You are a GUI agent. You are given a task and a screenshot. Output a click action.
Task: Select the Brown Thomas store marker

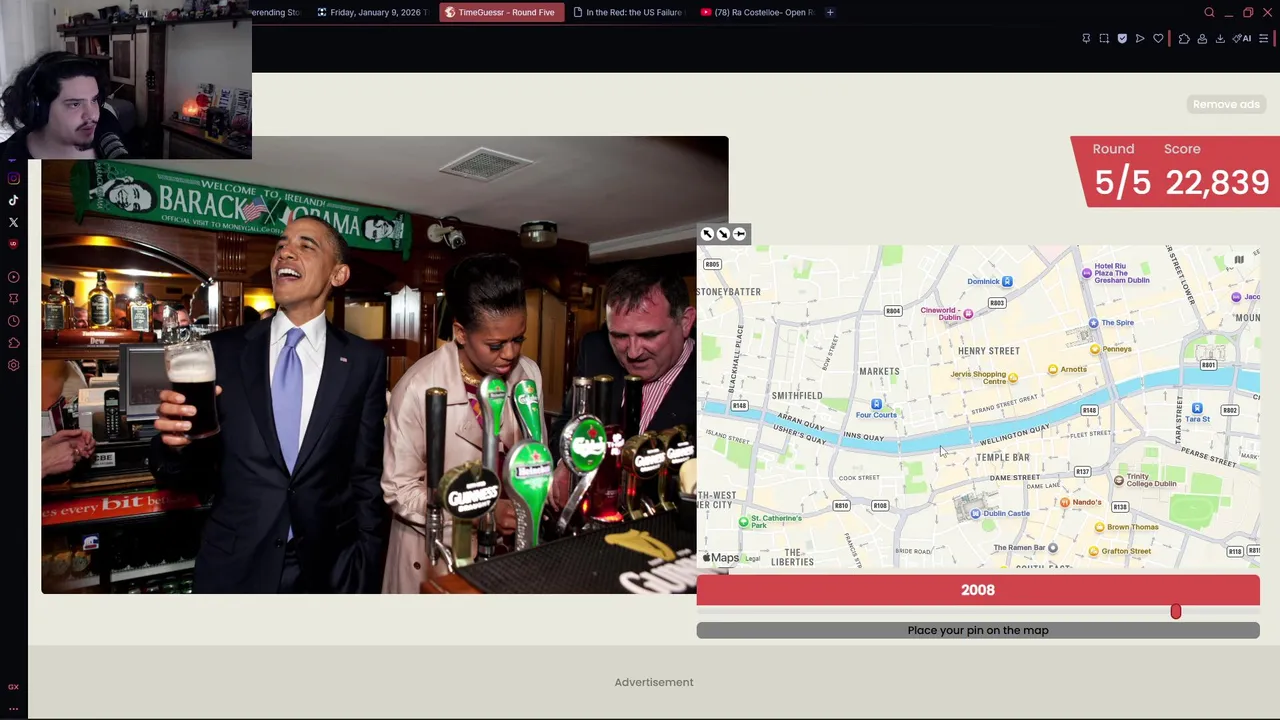pyautogui.click(x=1100, y=527)
